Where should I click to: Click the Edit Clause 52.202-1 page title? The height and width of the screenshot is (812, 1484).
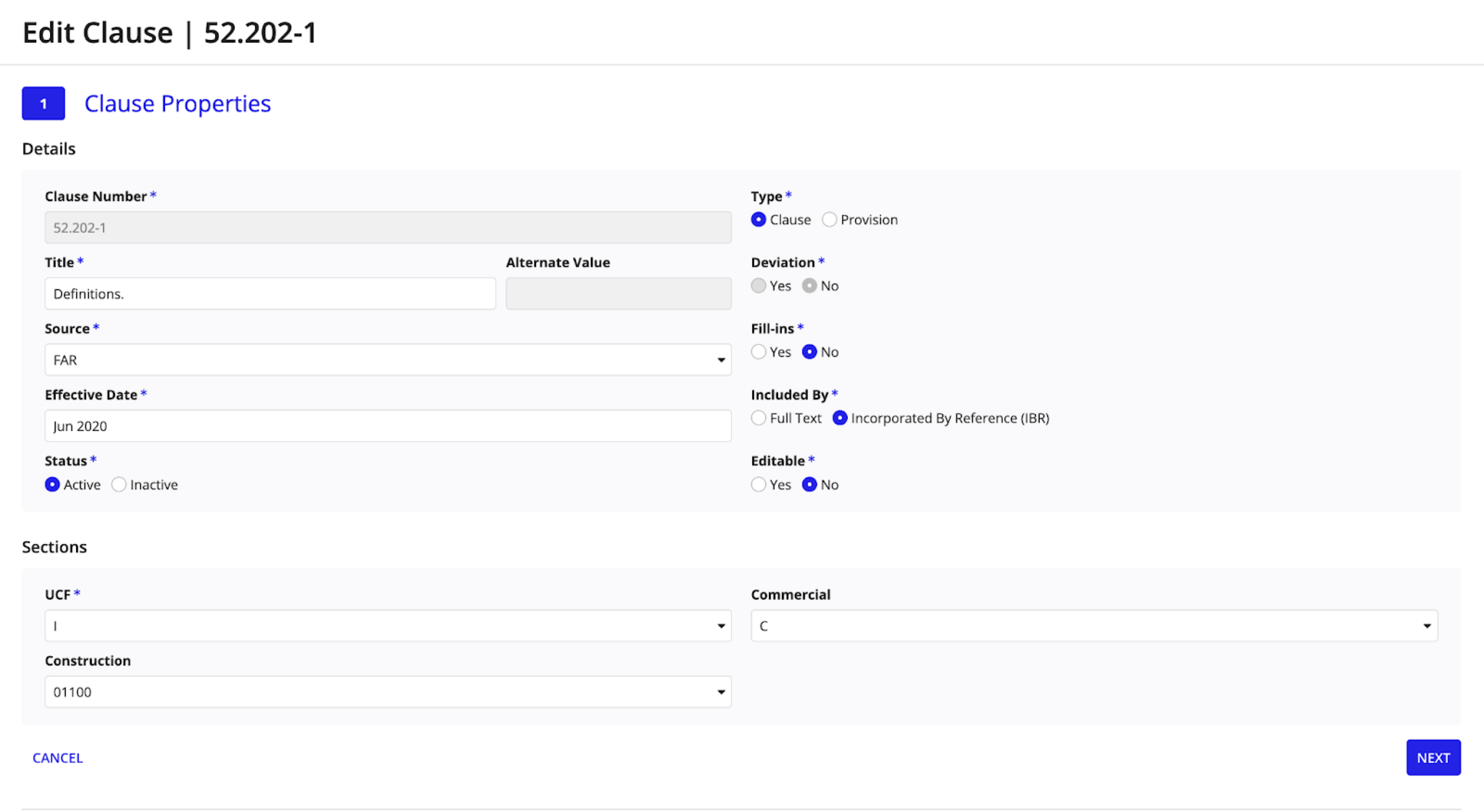[x=169, y=32]
